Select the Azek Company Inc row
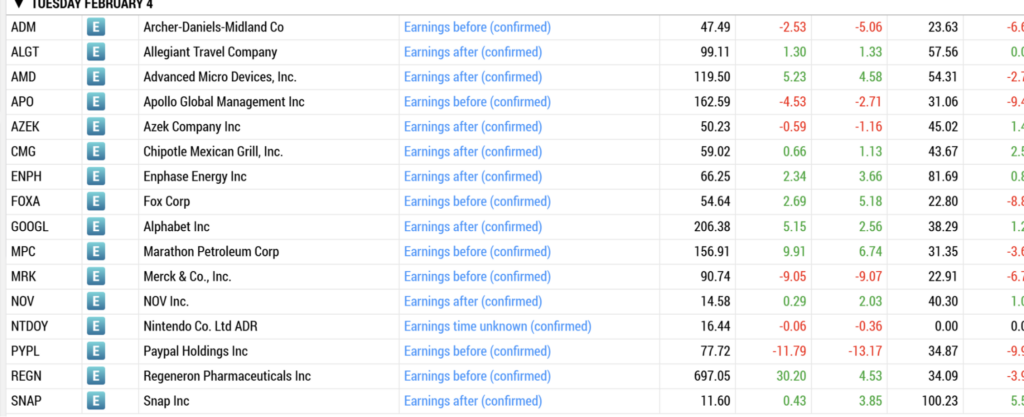The height and width of the screenshot is (417, 1024). click(x=512, y=127)
